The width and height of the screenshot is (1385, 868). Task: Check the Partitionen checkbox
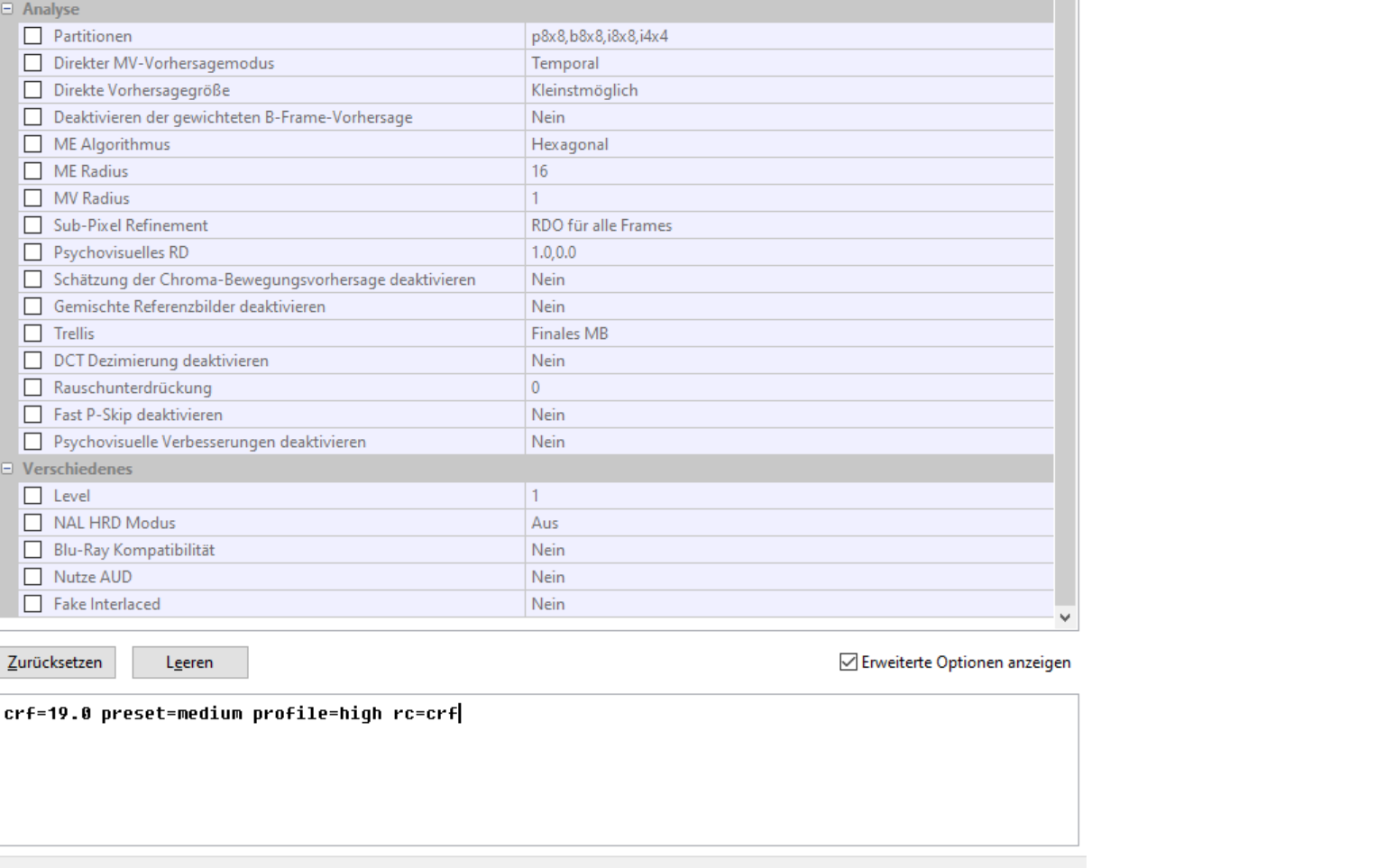[x=33, y=36]
